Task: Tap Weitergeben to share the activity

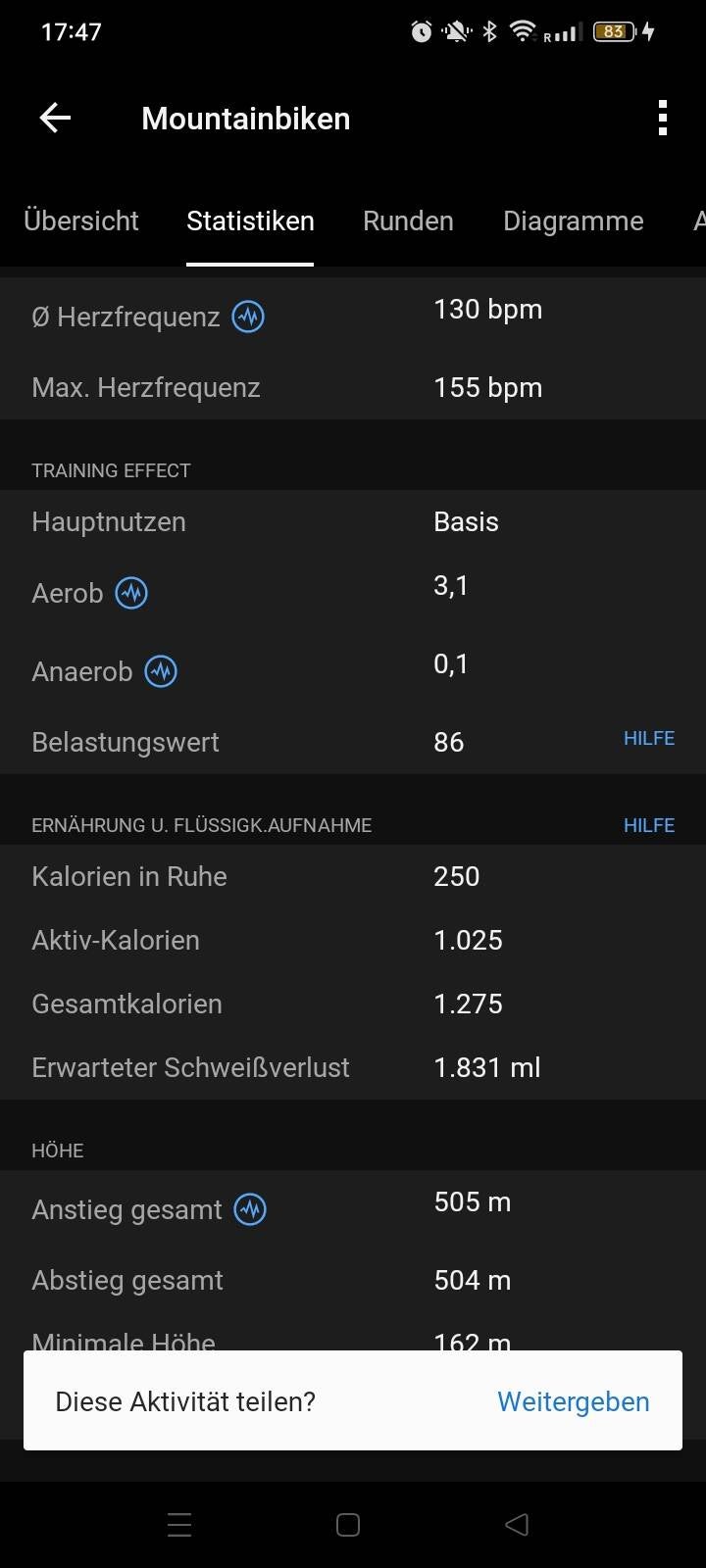Action: pos(573,1401)
